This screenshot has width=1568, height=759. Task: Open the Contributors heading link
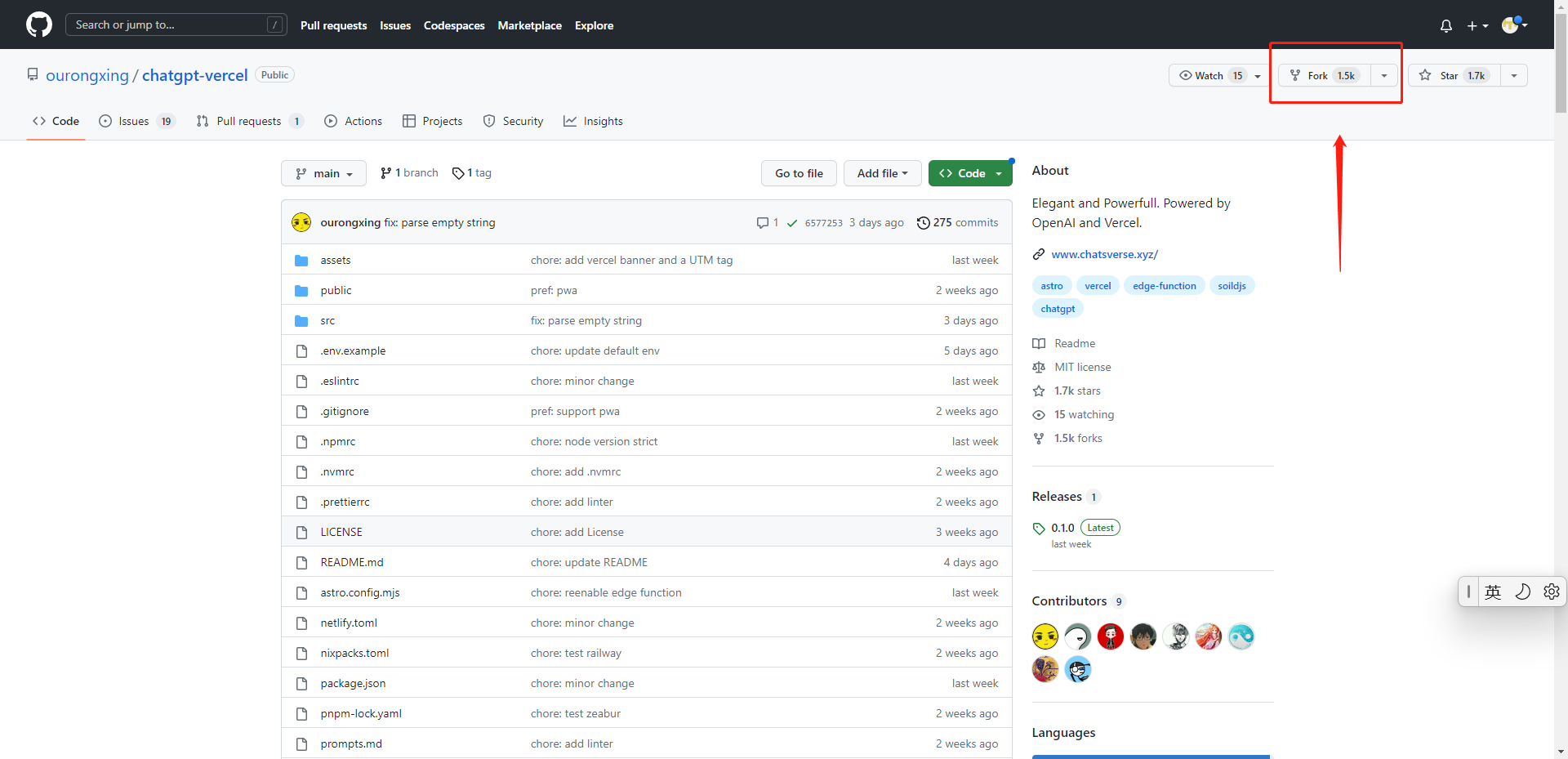click(1079, 601)
